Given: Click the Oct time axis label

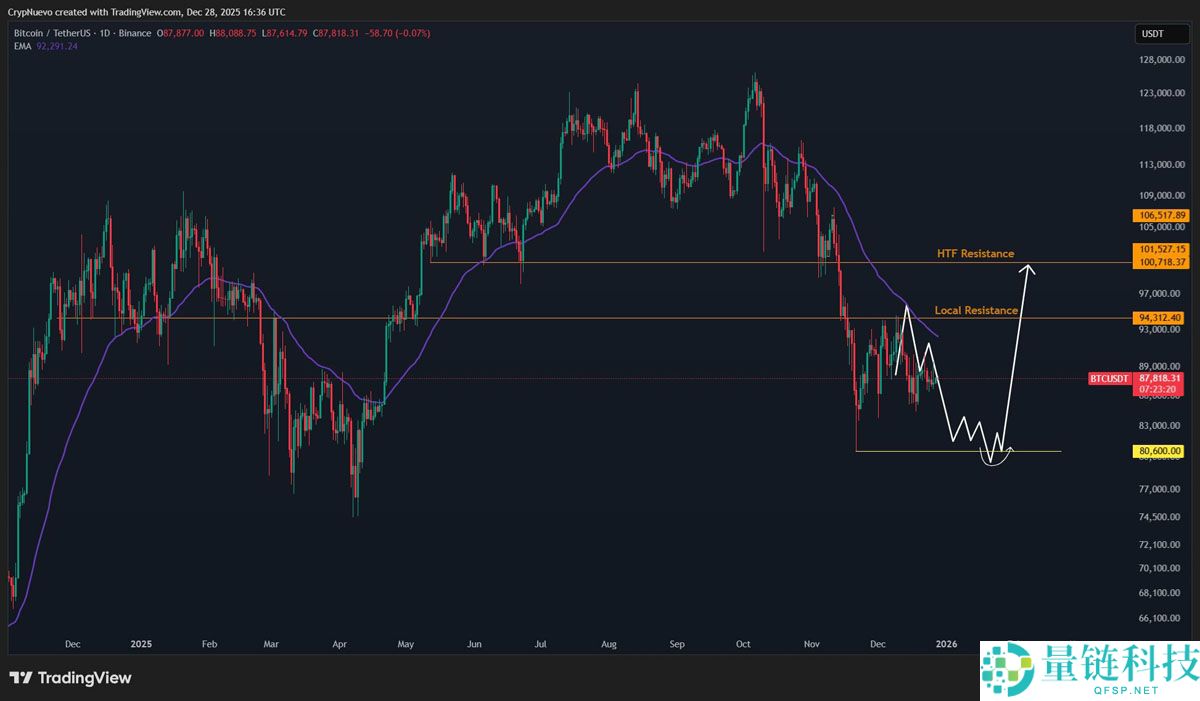Looking at the screenshot, I should coord(743,644).
